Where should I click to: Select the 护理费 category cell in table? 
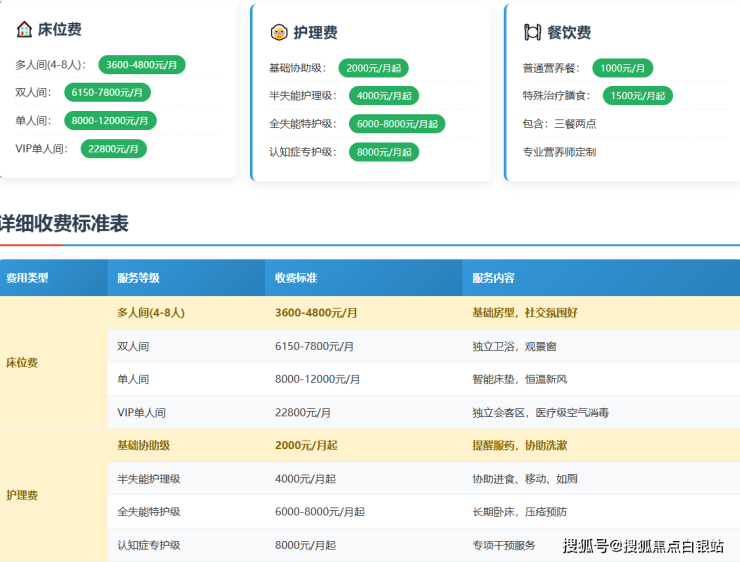tap(22, 495)
